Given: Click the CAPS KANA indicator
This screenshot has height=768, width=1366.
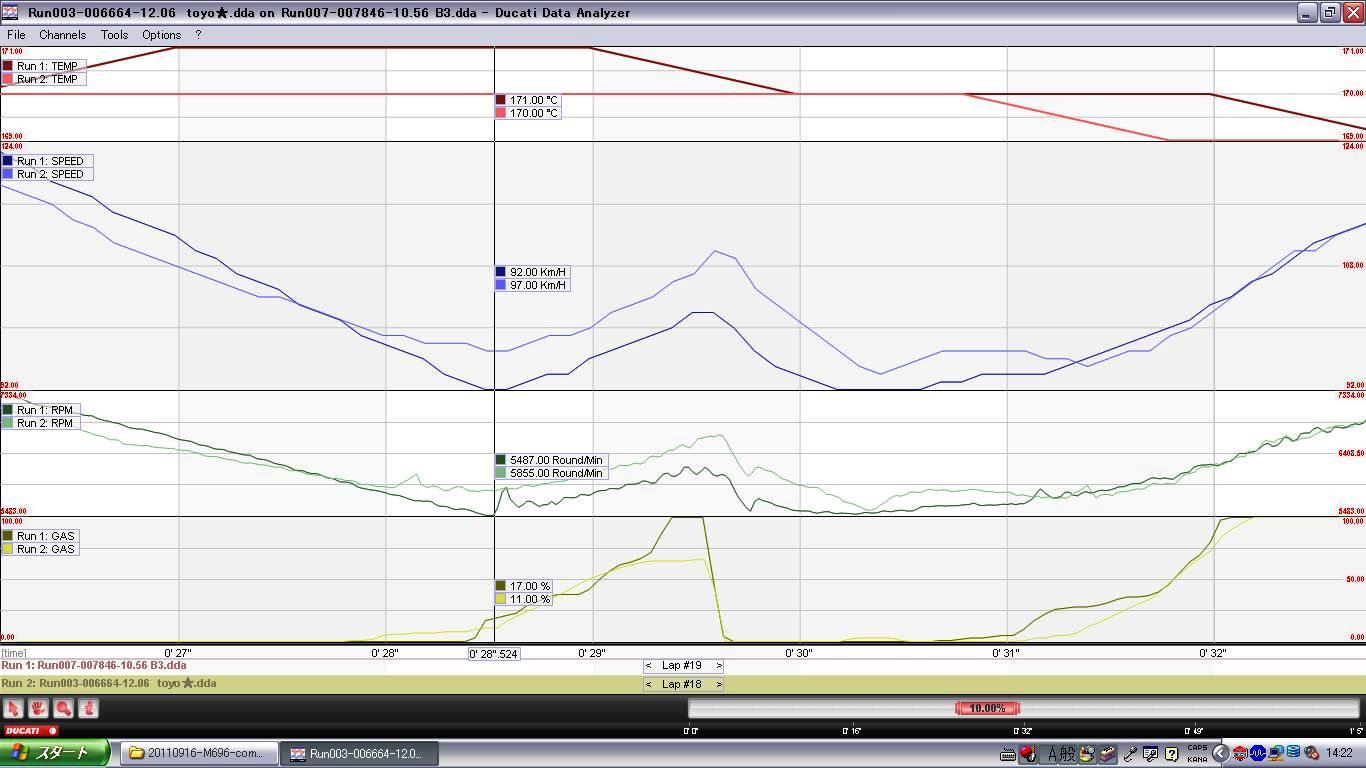Looking at the screenshot, I should click(x=1196, y=754).
